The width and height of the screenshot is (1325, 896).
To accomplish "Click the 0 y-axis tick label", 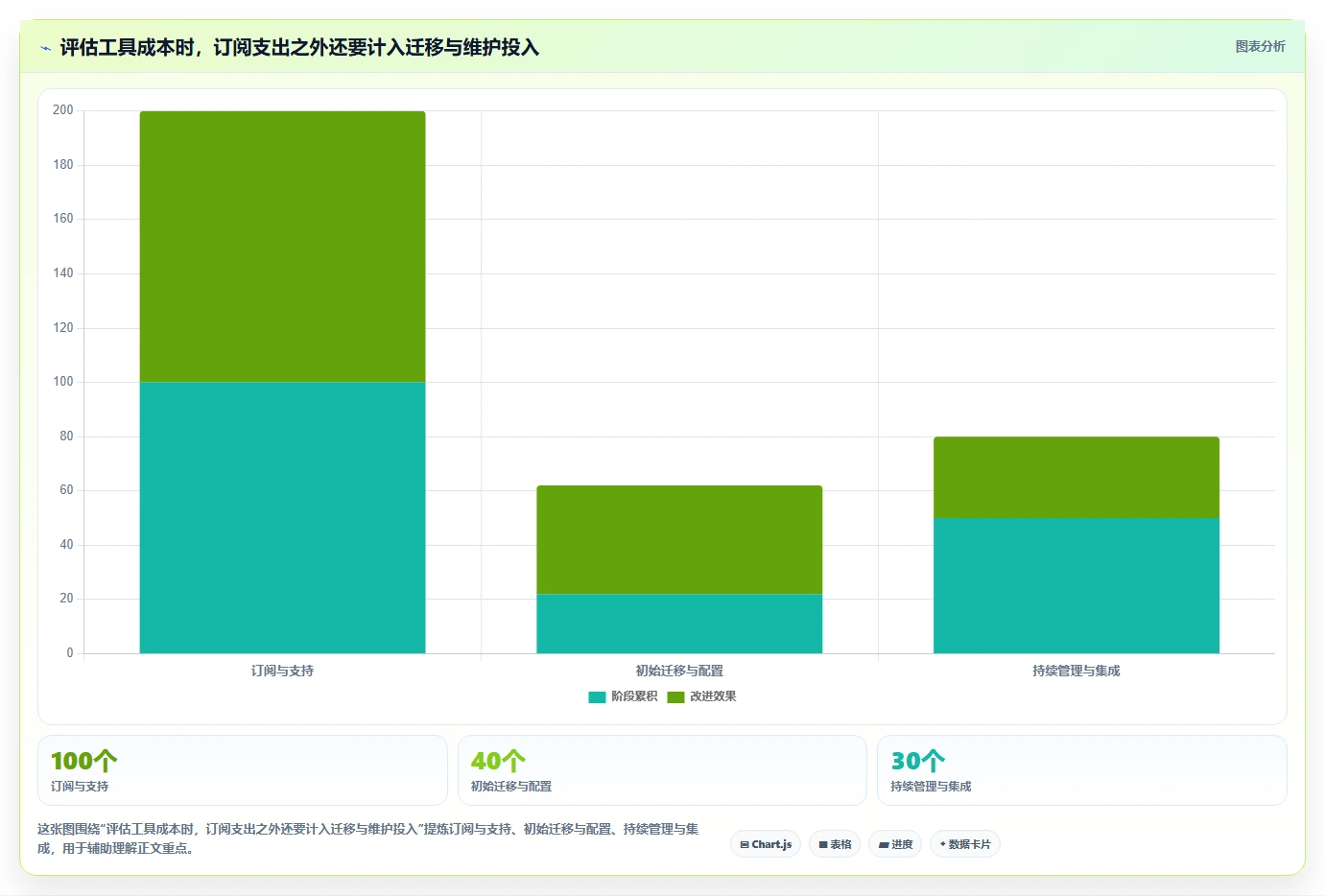I will 69,653.
